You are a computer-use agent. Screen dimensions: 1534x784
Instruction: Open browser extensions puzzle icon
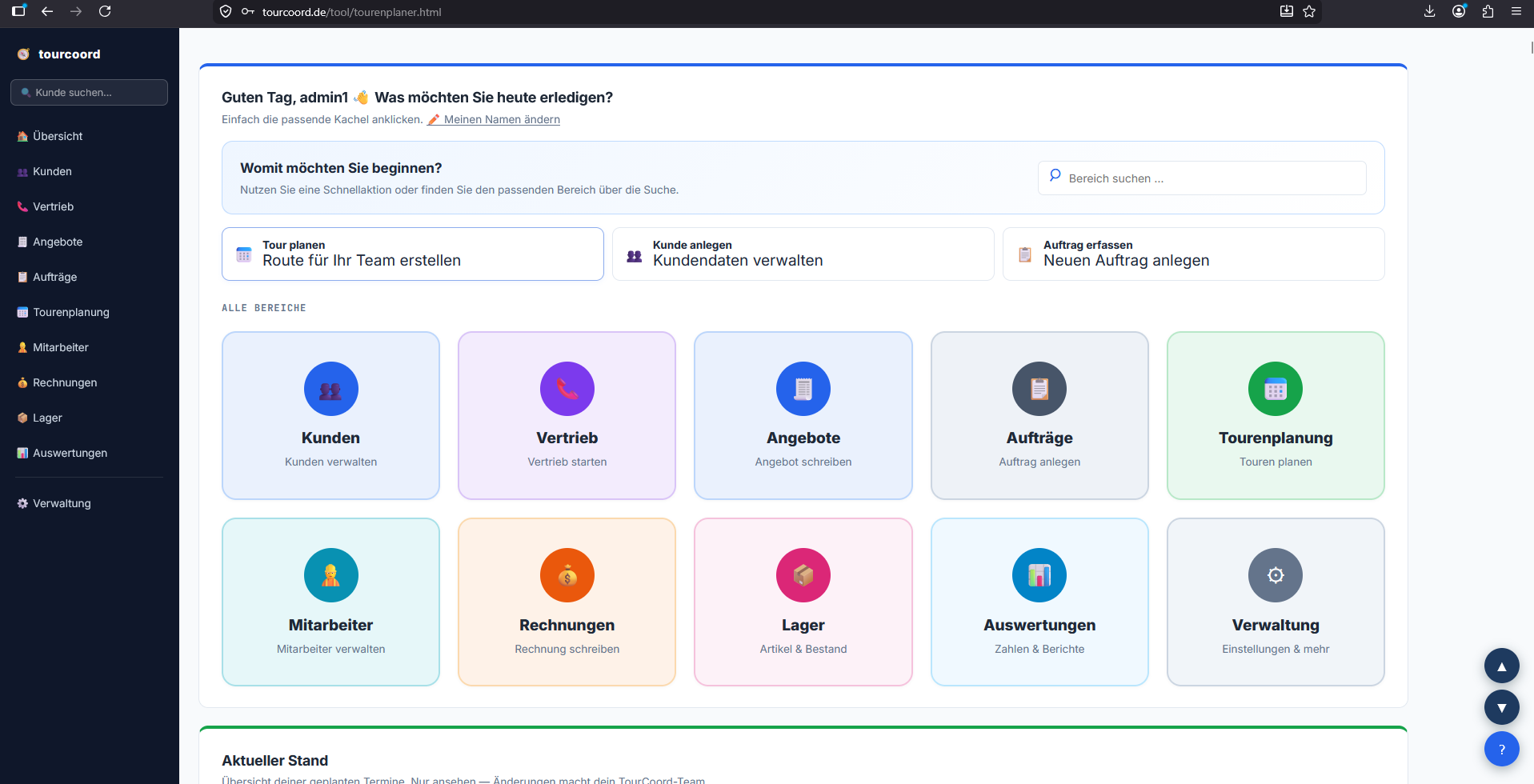point(1488,11)
